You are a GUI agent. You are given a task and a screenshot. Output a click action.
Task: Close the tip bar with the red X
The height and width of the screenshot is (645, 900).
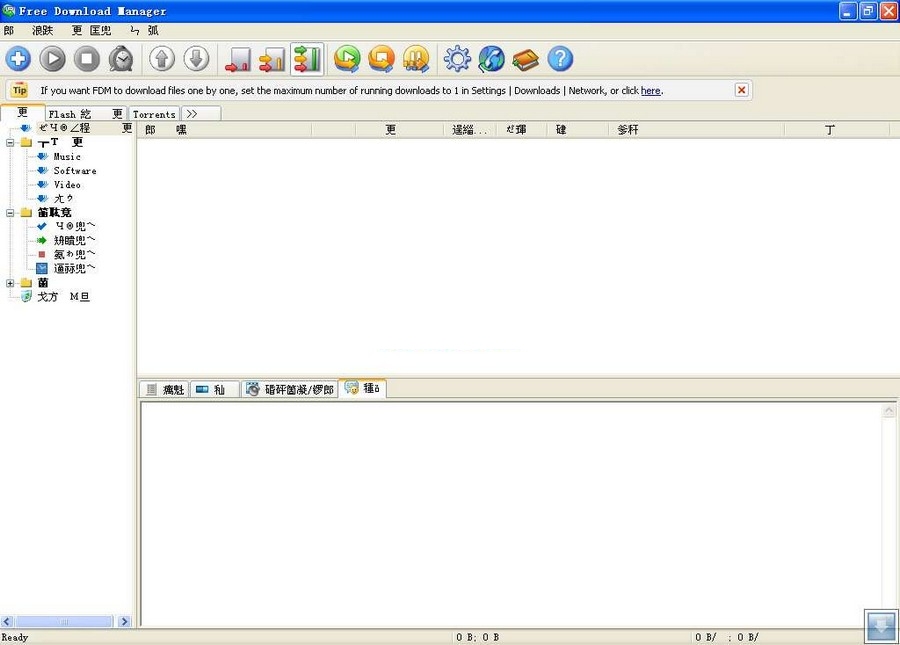coord(742,90)
